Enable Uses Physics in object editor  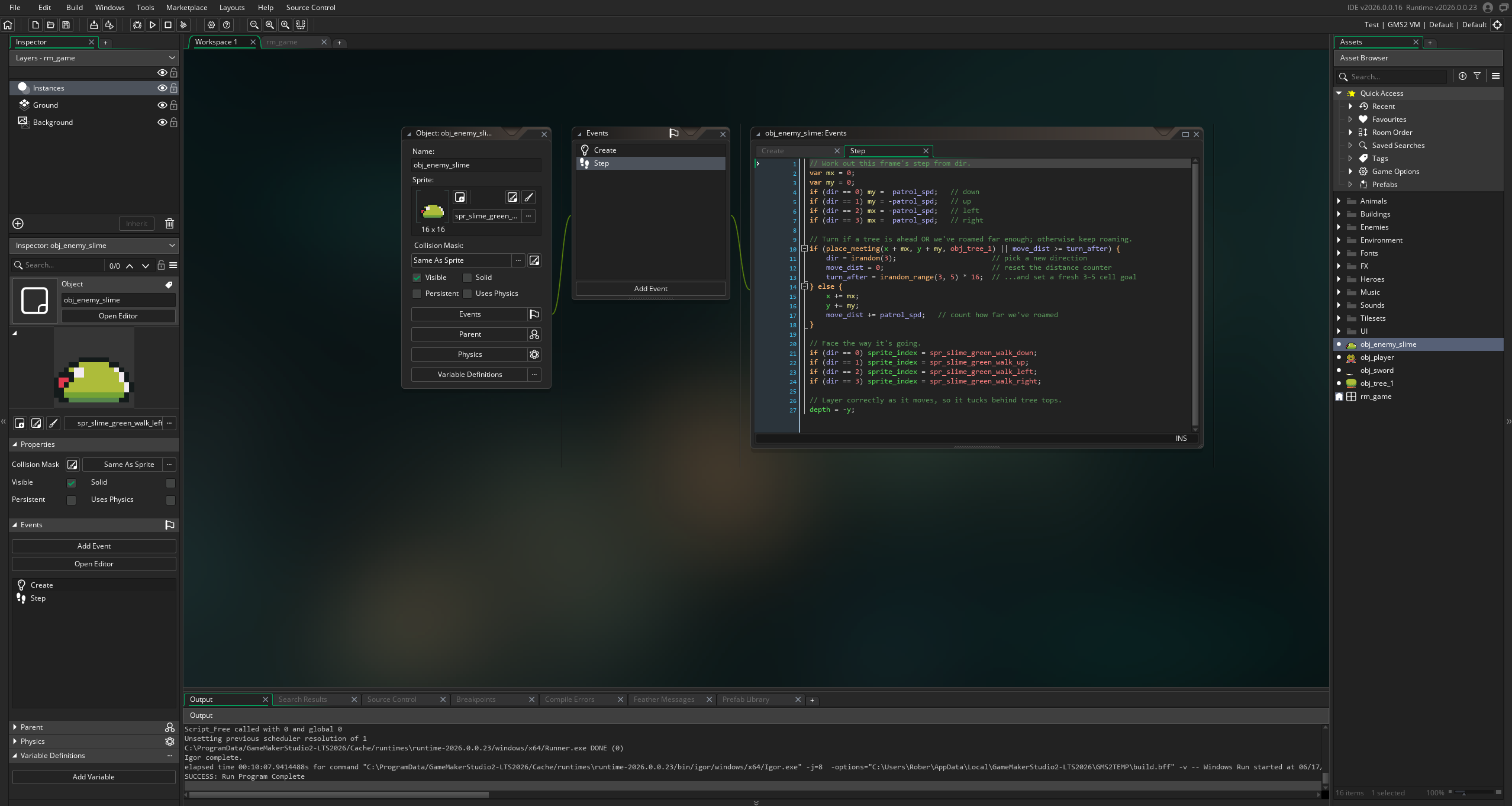point(468,294)
